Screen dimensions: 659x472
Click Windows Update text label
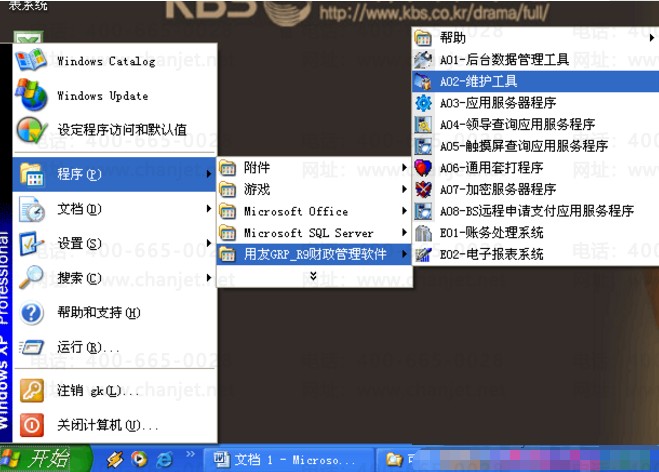click(103, 96)
